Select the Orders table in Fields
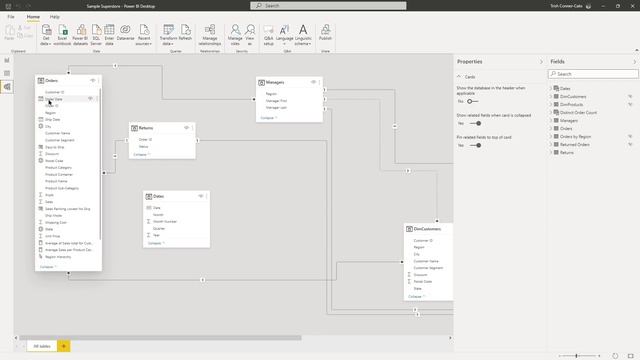640x360 pixels. pos(566,129)
